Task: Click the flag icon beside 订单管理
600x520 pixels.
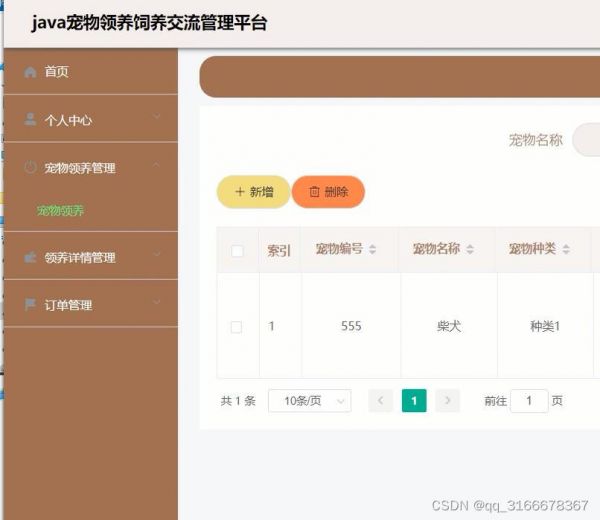Action: 30,305
